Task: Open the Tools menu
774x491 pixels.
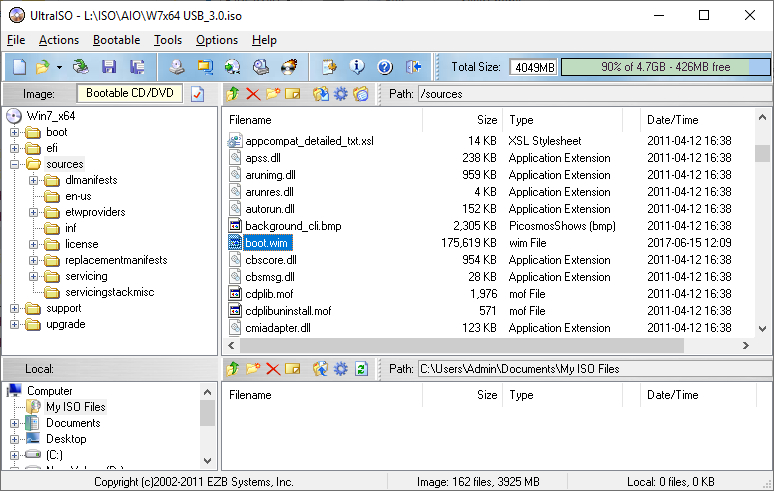Action: [168, 40]
